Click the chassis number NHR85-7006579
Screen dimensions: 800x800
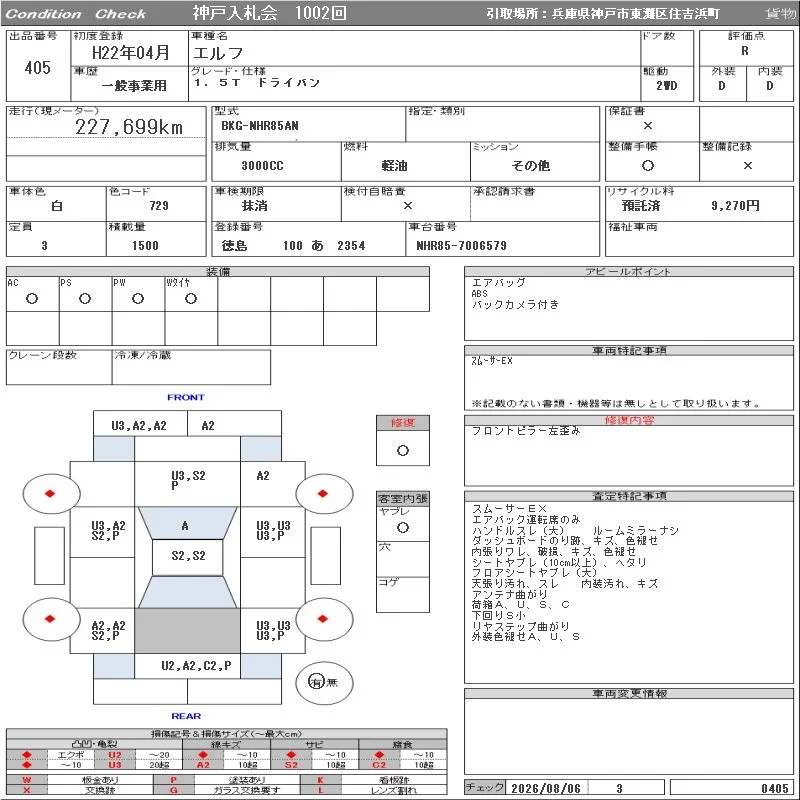461,246
